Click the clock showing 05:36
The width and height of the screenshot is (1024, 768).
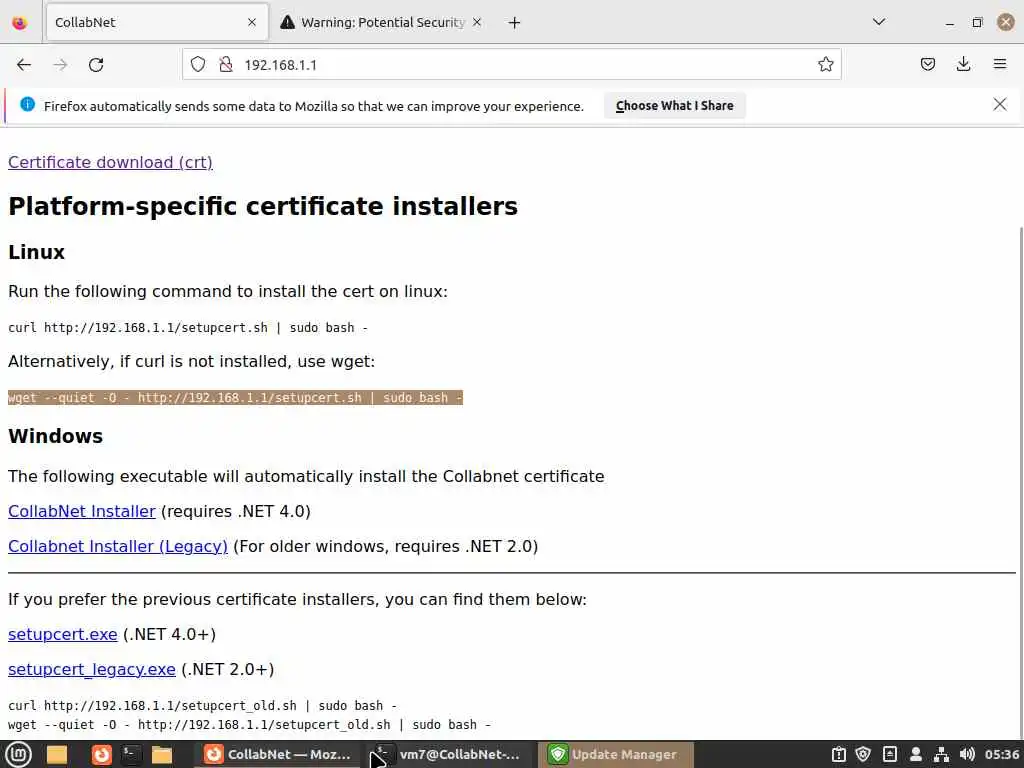[1001, 754]
